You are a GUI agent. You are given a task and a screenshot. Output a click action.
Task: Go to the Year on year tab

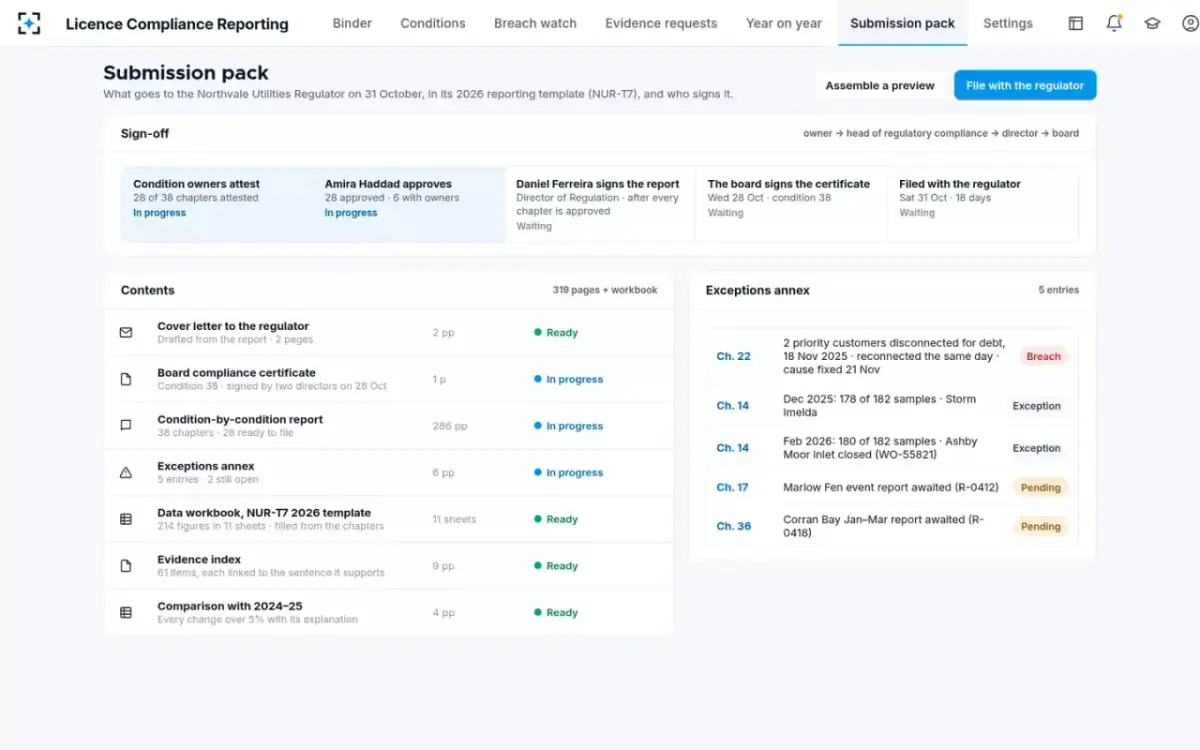click(x=784, y=23)
